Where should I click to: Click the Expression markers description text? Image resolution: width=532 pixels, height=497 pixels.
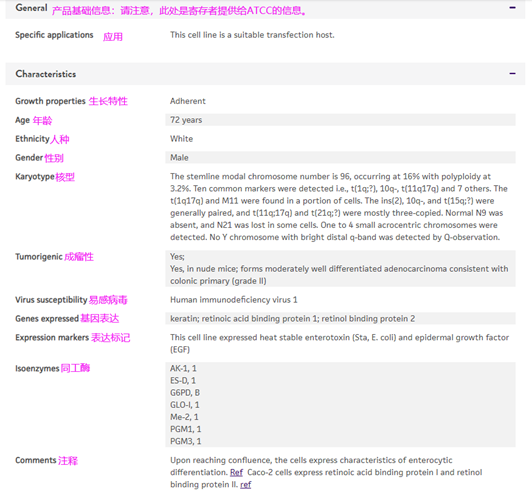click(339, 343)
